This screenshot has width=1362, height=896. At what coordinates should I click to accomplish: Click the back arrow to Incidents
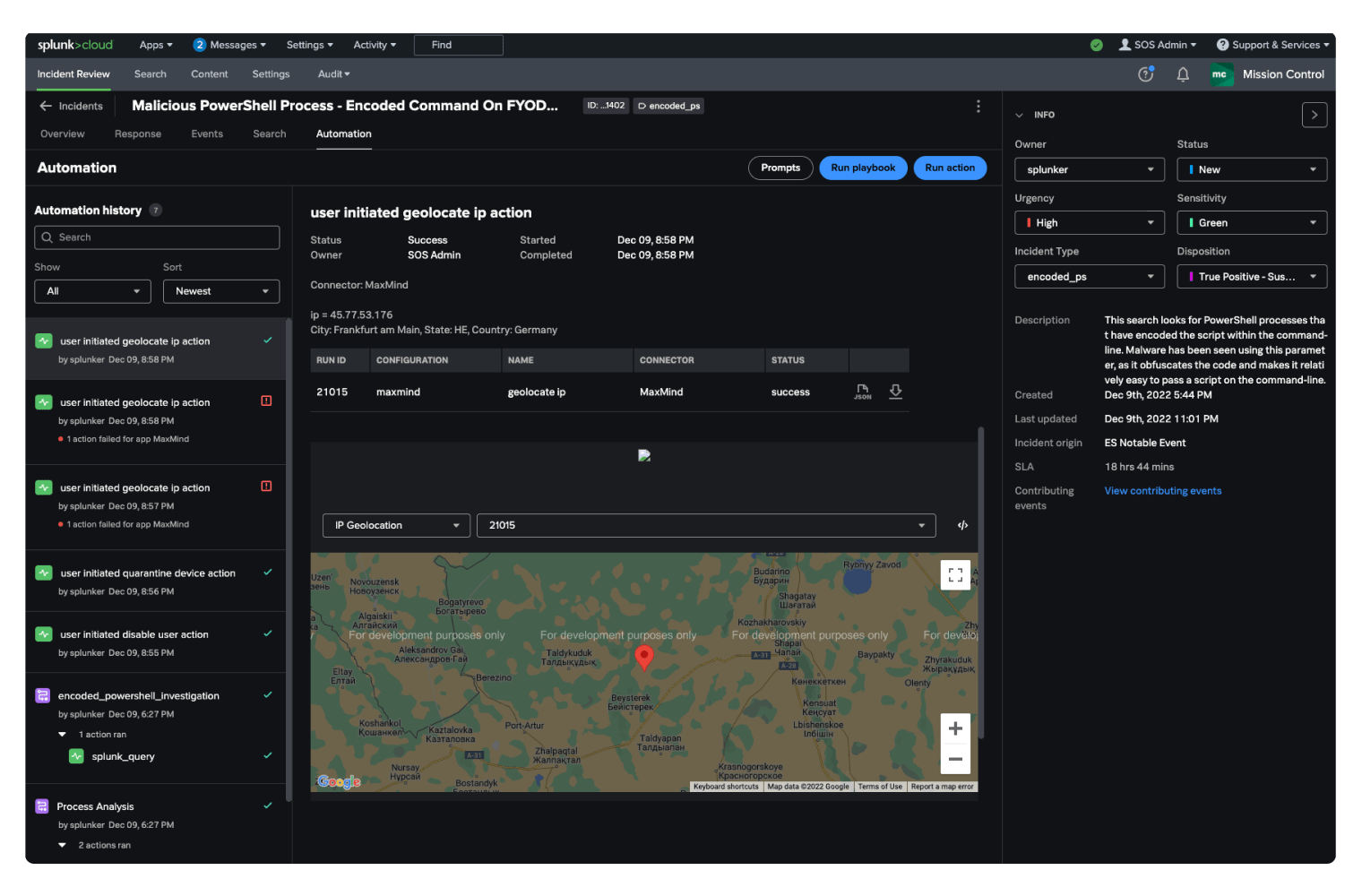pyautogui.click(x=46, y=106)
